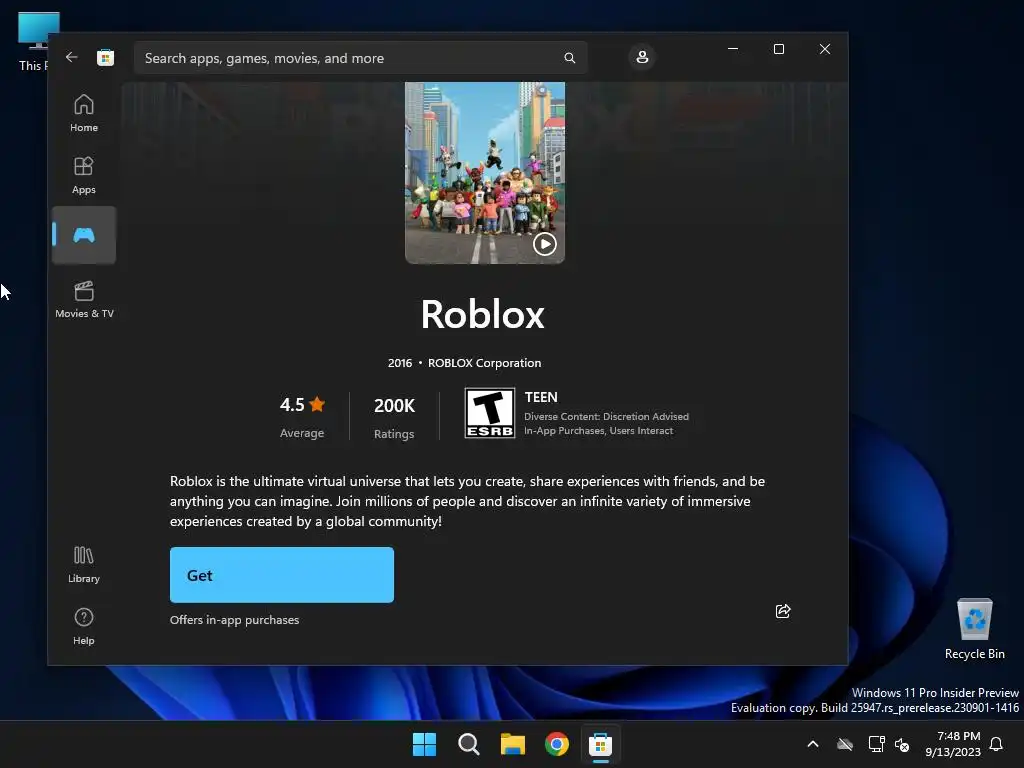Click the search magnifier icon

tap(569, 58)
